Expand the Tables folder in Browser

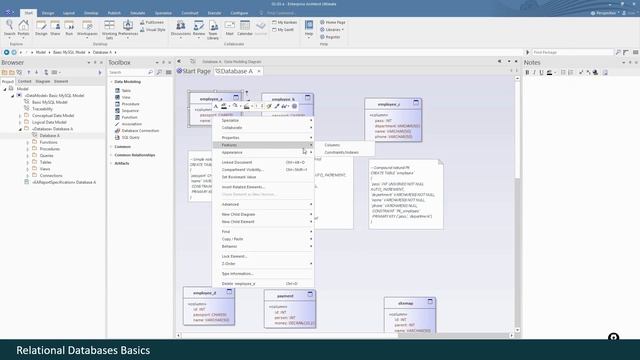pos(27,162)
